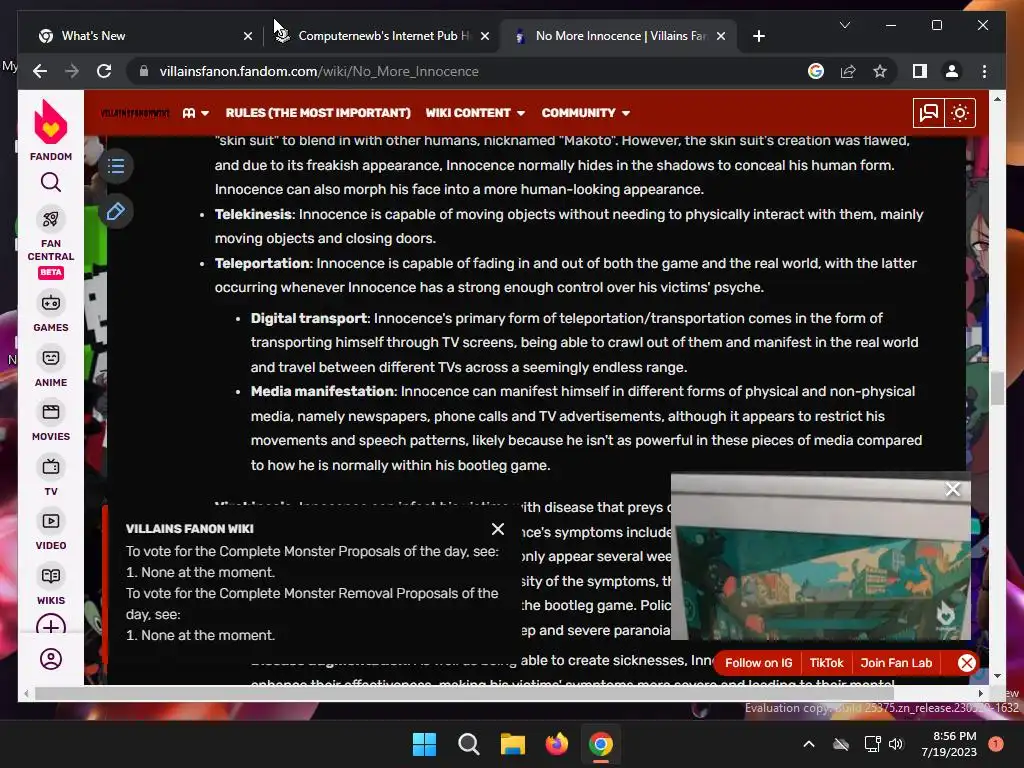Screen dimensions: 1024x768
Task: Open Windows taskbar search
Action: (468, 744)
